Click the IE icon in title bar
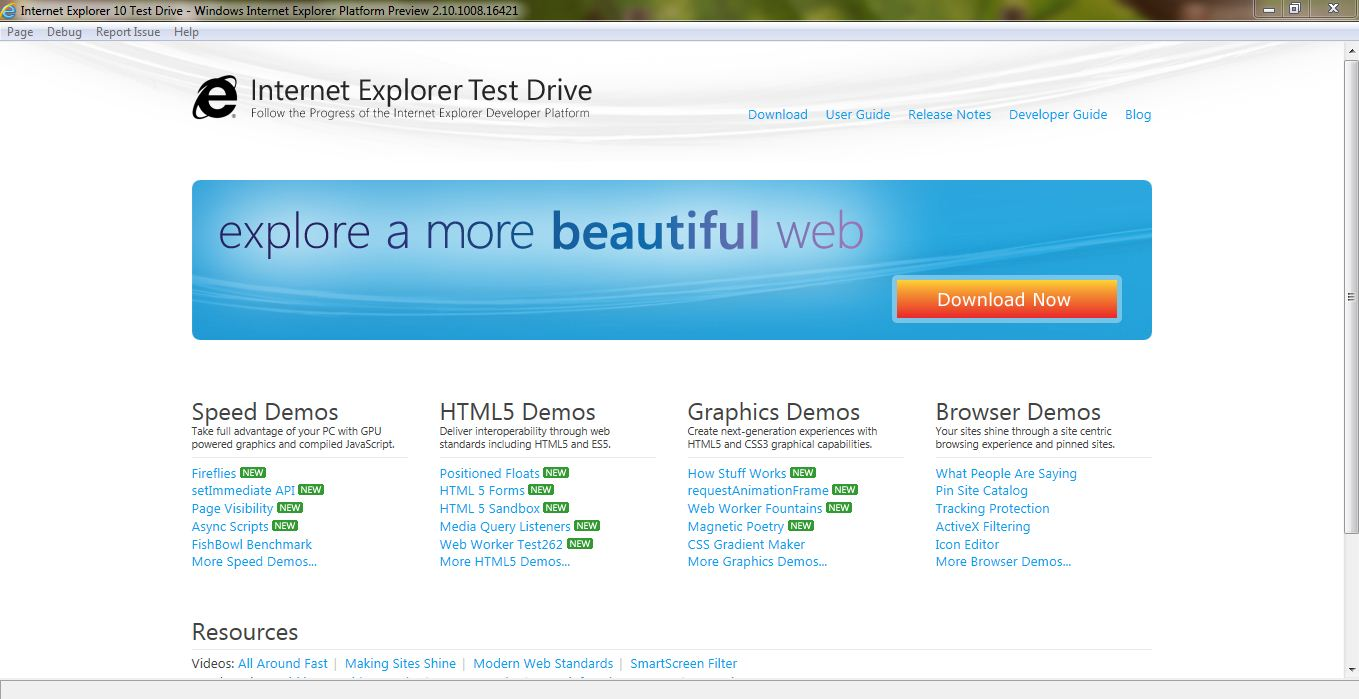Screen dimensions: 1359x699 coord(9,10)
